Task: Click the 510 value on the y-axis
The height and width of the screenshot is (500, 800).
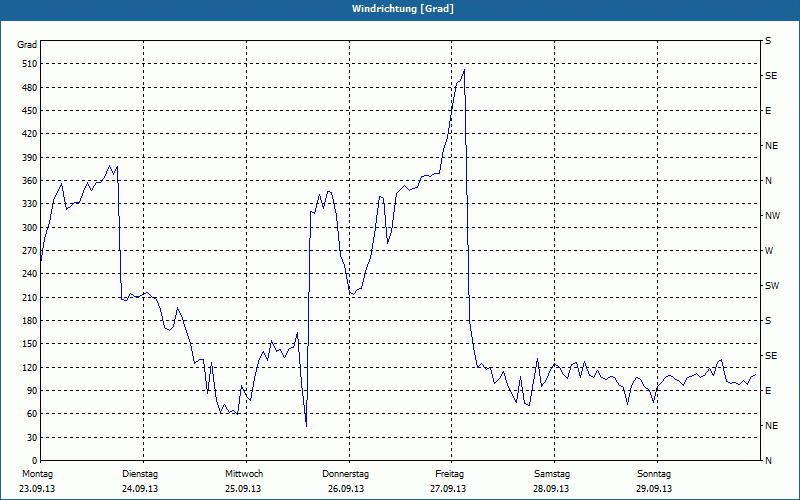Action: 30,64
